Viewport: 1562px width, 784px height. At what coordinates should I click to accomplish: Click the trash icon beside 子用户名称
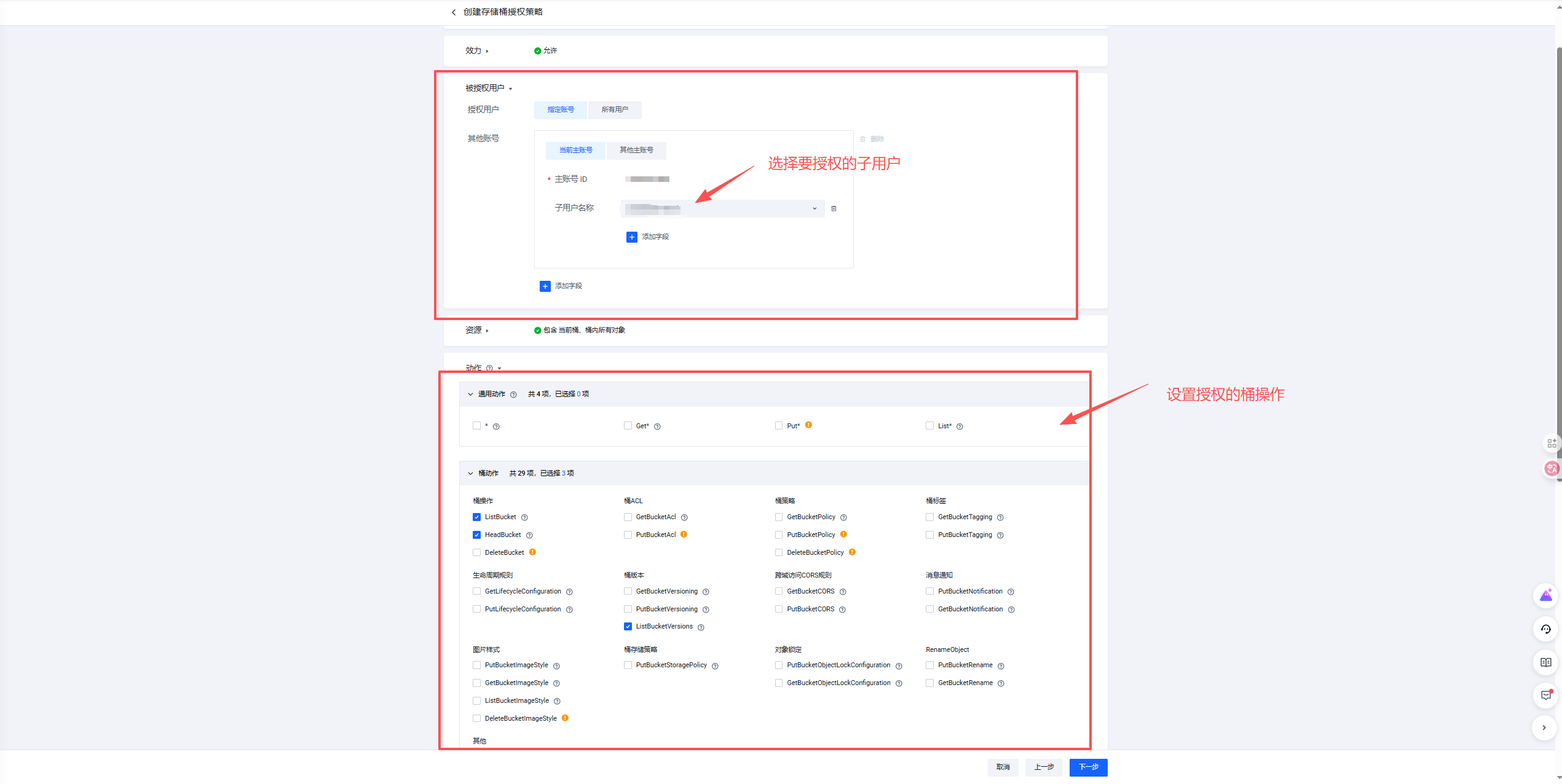pyautogui.click(x=834, y=209)
